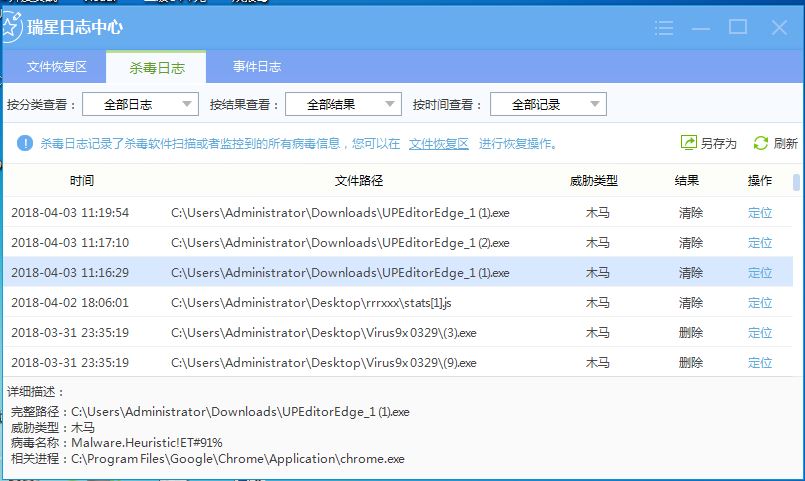Click the 威胁类型：木马 detail line
The height and width of the screenshot is (481, 805).
(x=52, y=427)
